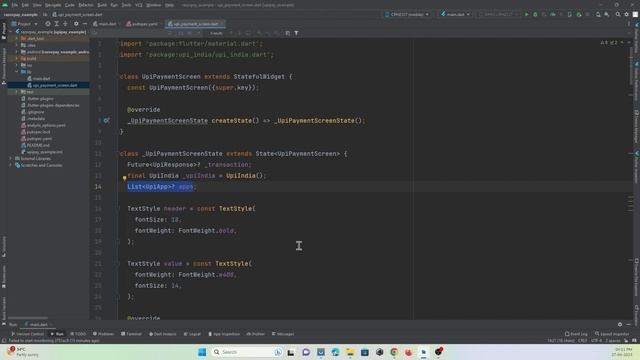This screenshot has height=360, width=640.
Task: Open Version Control tool window
Action: pyautogui.click(x=27, y=334)
